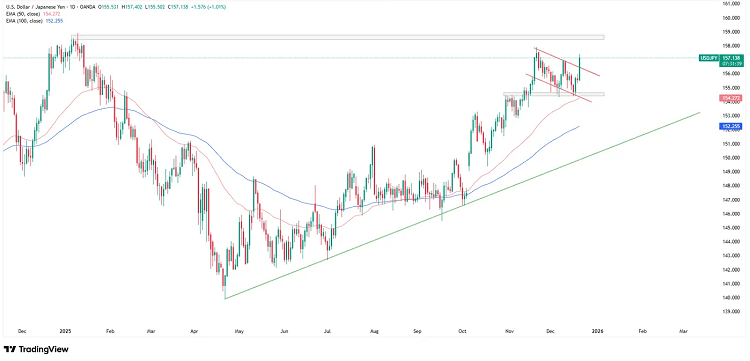
Task: Click the 149.000 price axis label
Action: point(731,172)
